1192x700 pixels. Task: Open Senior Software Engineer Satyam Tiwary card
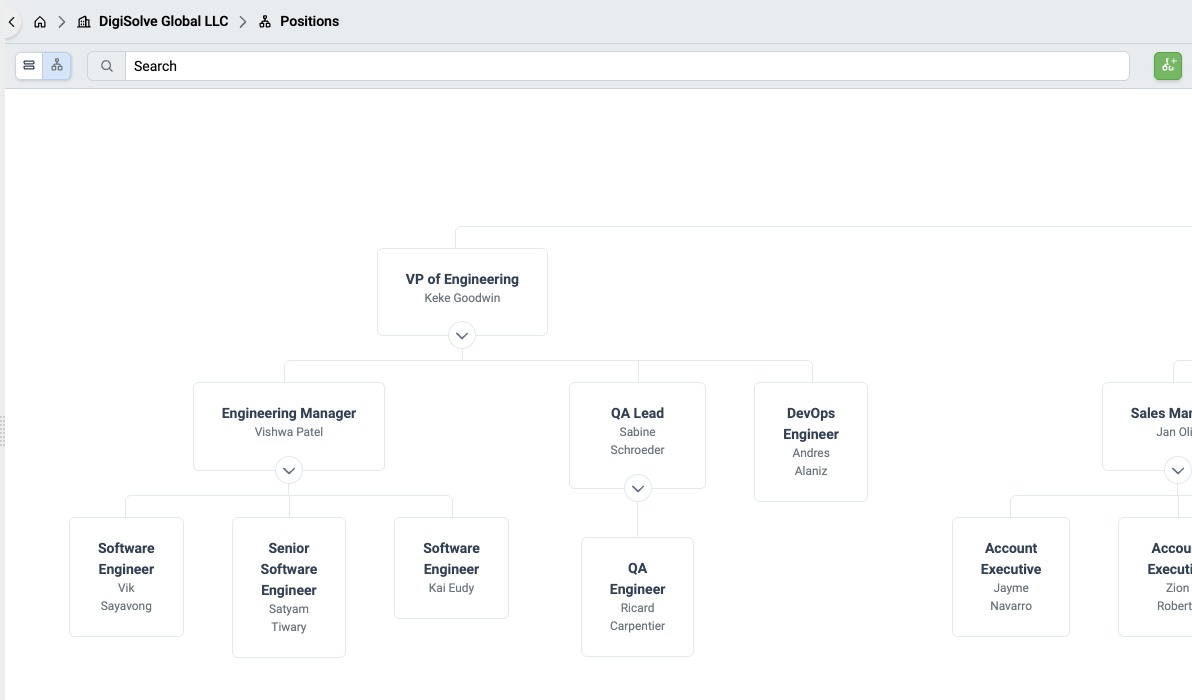tap(289, 588)
